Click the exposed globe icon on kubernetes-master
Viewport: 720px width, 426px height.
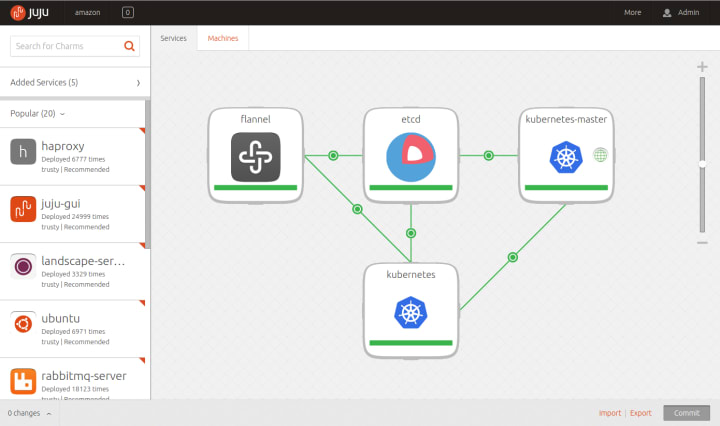tap(600, 155)
